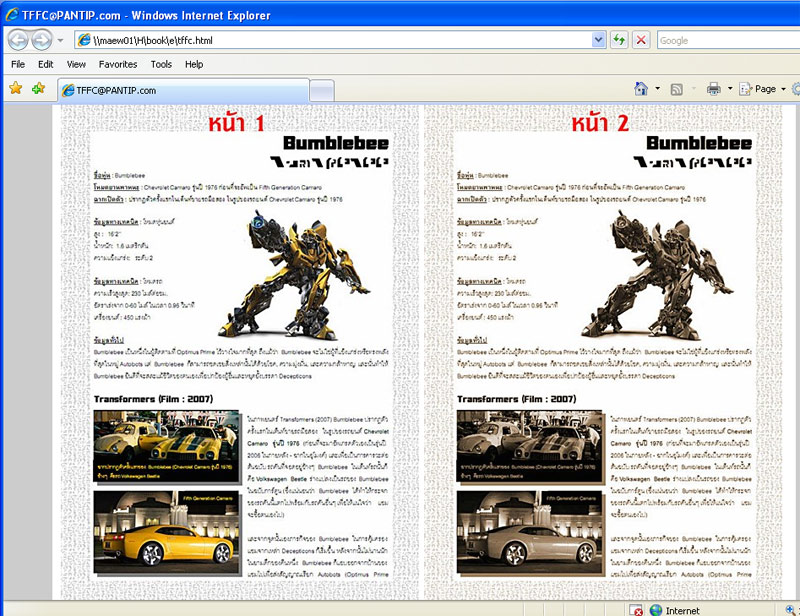
Task: Open the Page menu button
Action: point(758,89)
